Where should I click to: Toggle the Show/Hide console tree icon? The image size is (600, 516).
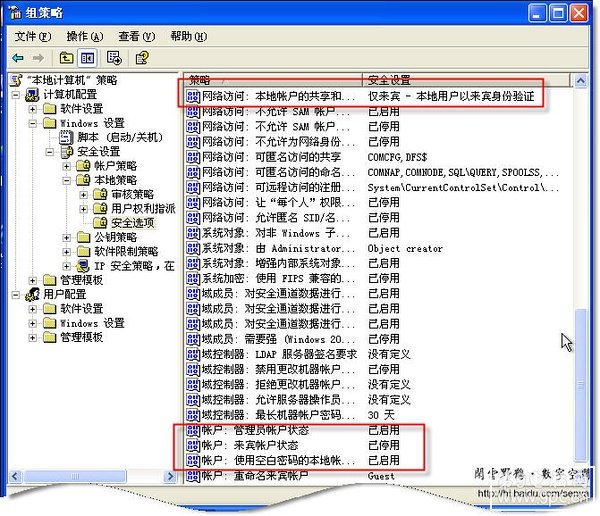(87, 58)
